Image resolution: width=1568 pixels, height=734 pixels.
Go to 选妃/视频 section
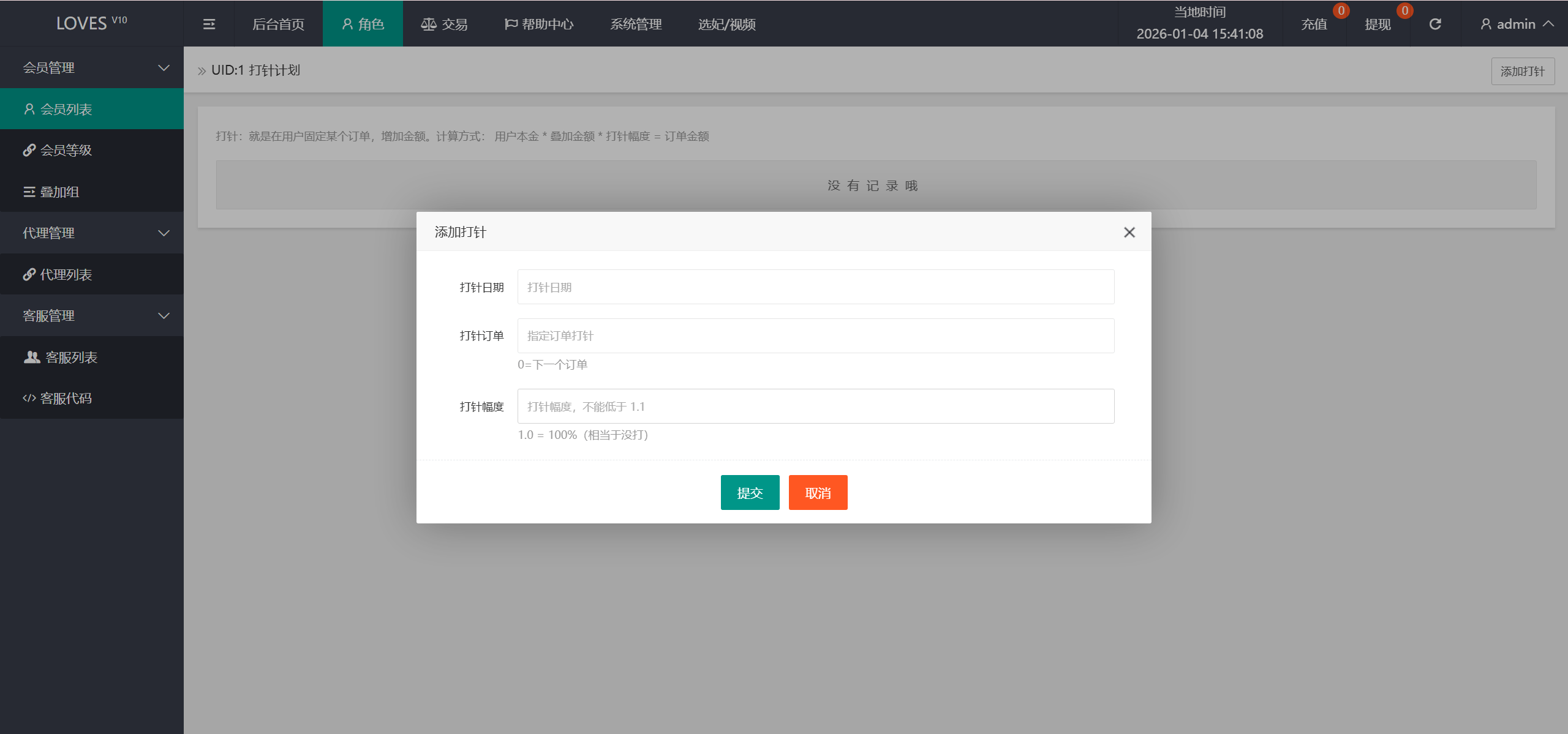(x=726, y=24)
